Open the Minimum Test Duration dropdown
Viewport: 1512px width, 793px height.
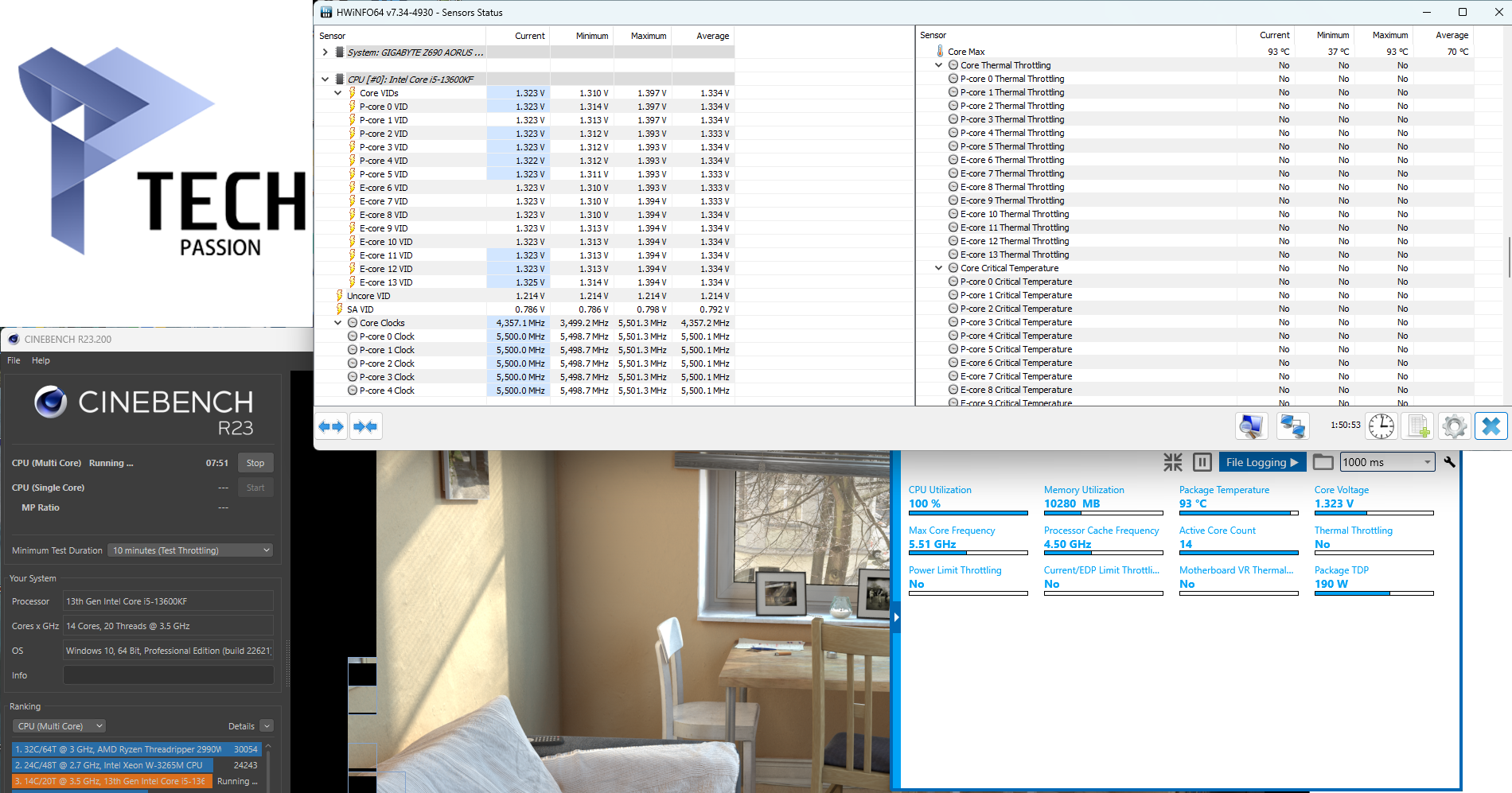point(190,550)
